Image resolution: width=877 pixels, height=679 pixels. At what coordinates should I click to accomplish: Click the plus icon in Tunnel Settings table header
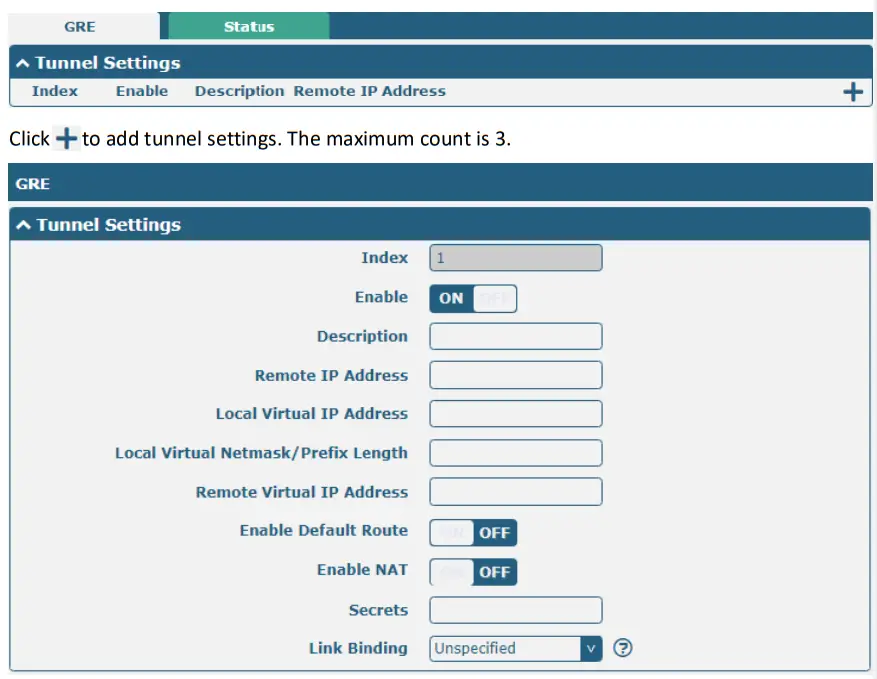pyautogui.click(x=852, y=92)
